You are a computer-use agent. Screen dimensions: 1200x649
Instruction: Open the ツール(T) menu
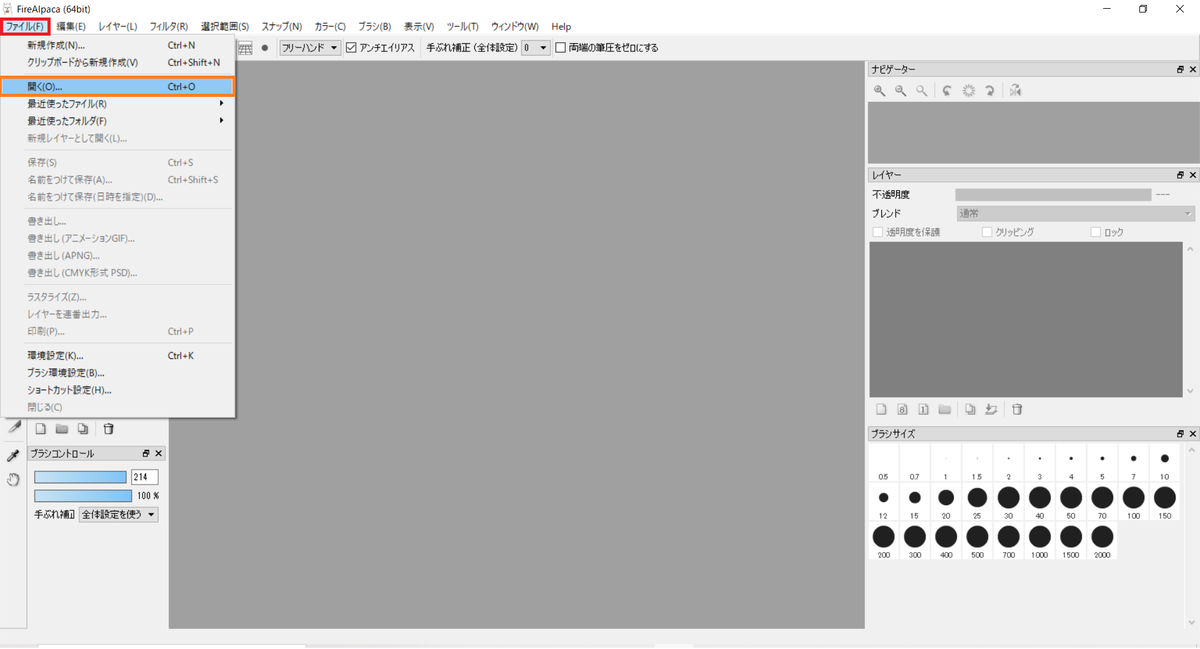[462, 26]
